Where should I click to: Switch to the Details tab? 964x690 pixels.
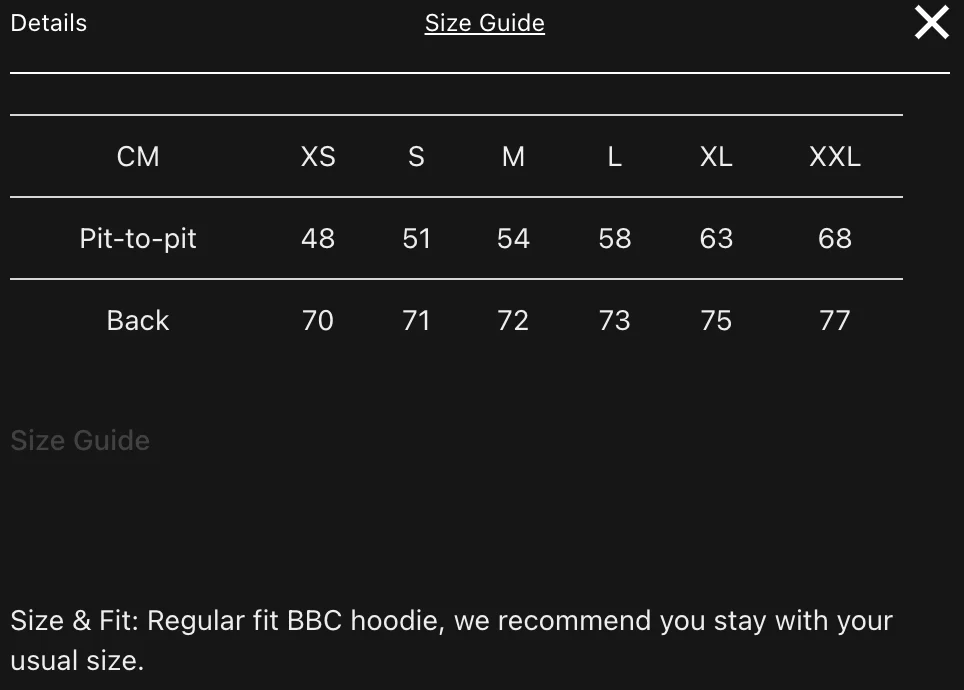(49, 23)
